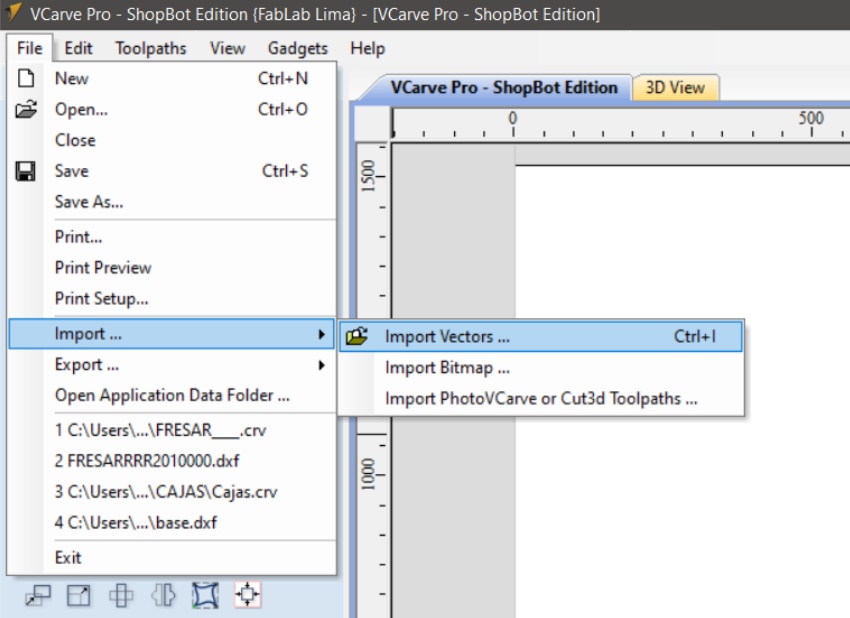
Task: Open recent file FRESARRRR2010000.dxf
Action: coord(172,461)
